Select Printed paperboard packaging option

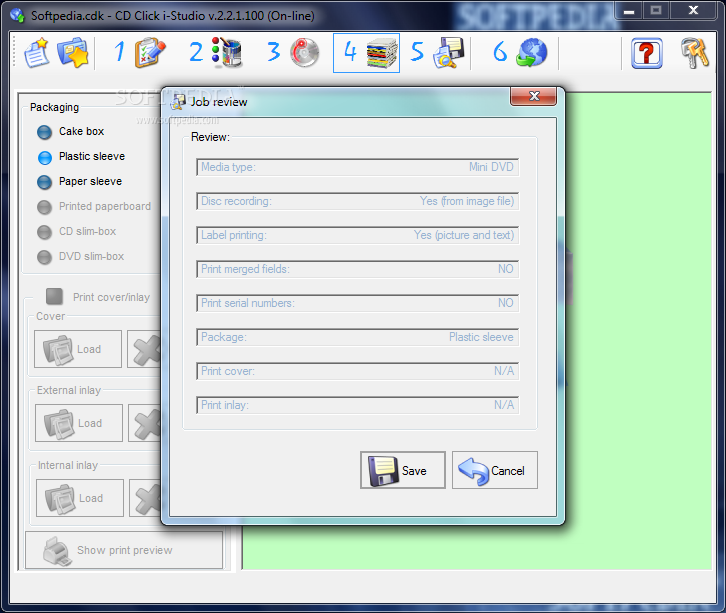[94, 207]
